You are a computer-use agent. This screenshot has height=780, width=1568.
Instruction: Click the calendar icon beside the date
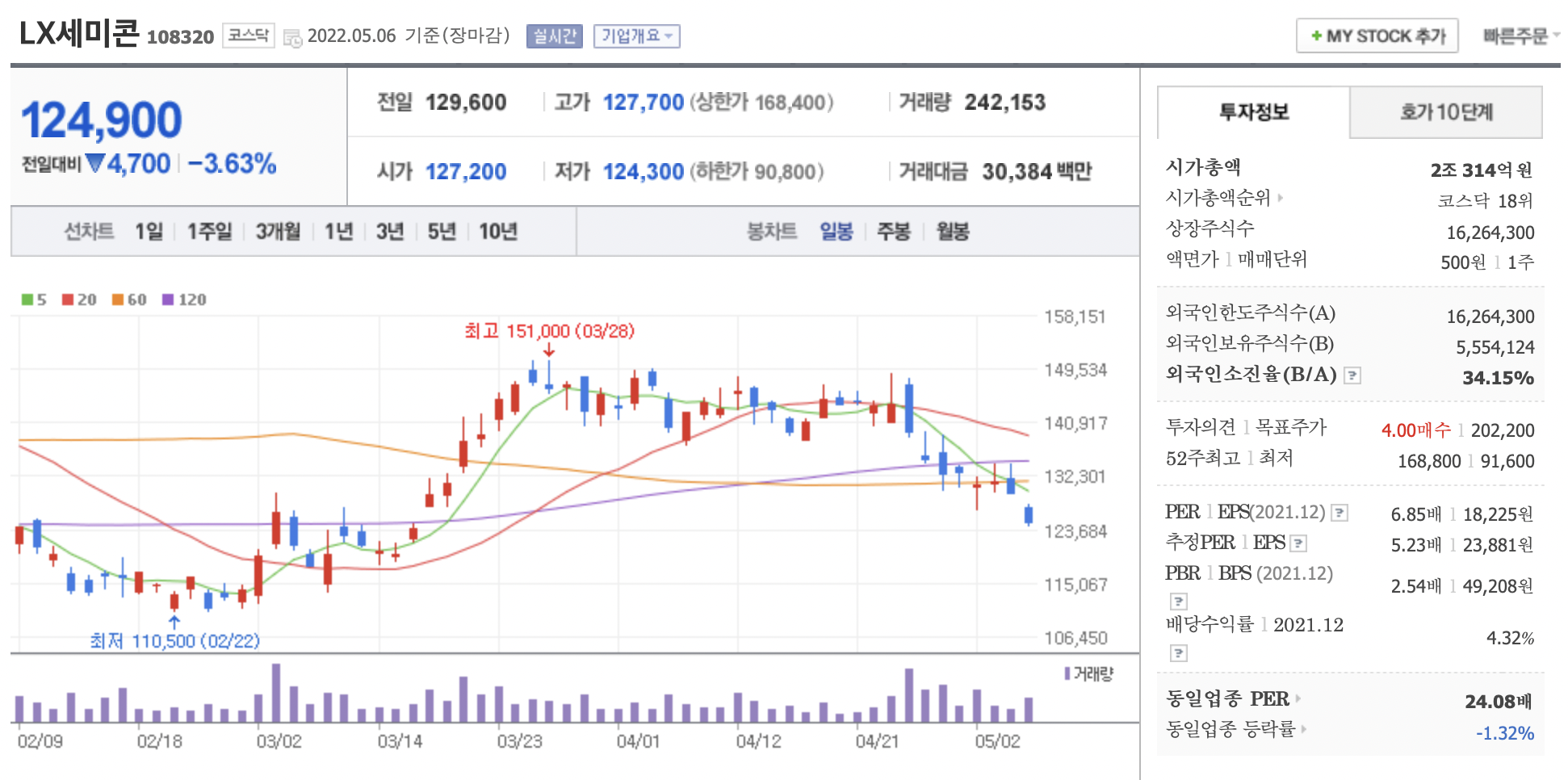(x=293, y=37)
